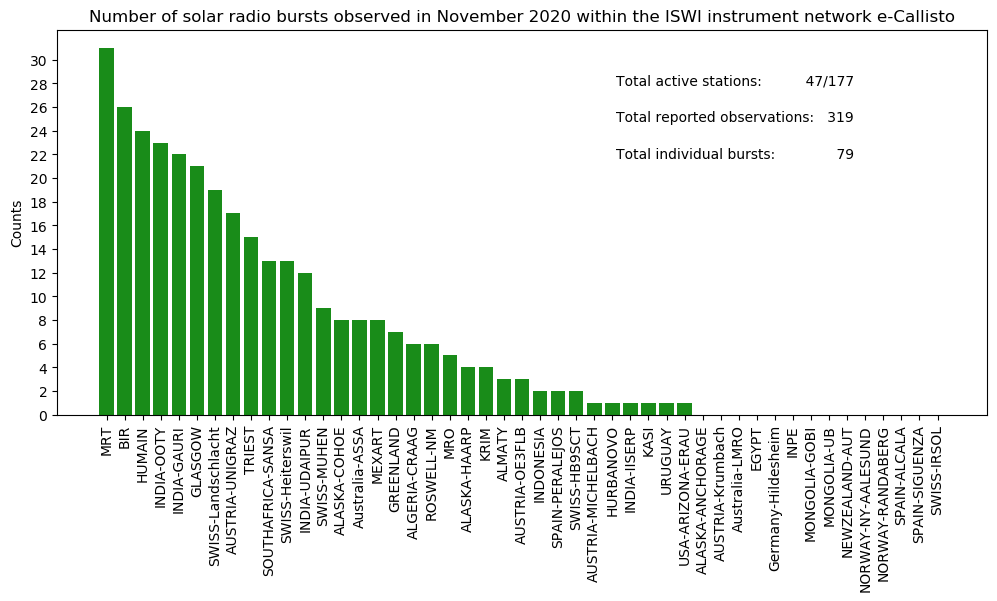Click the AUSTRIA-OE3FLB station label
This screenshot has height=601, width=997.
coord(521,486)
